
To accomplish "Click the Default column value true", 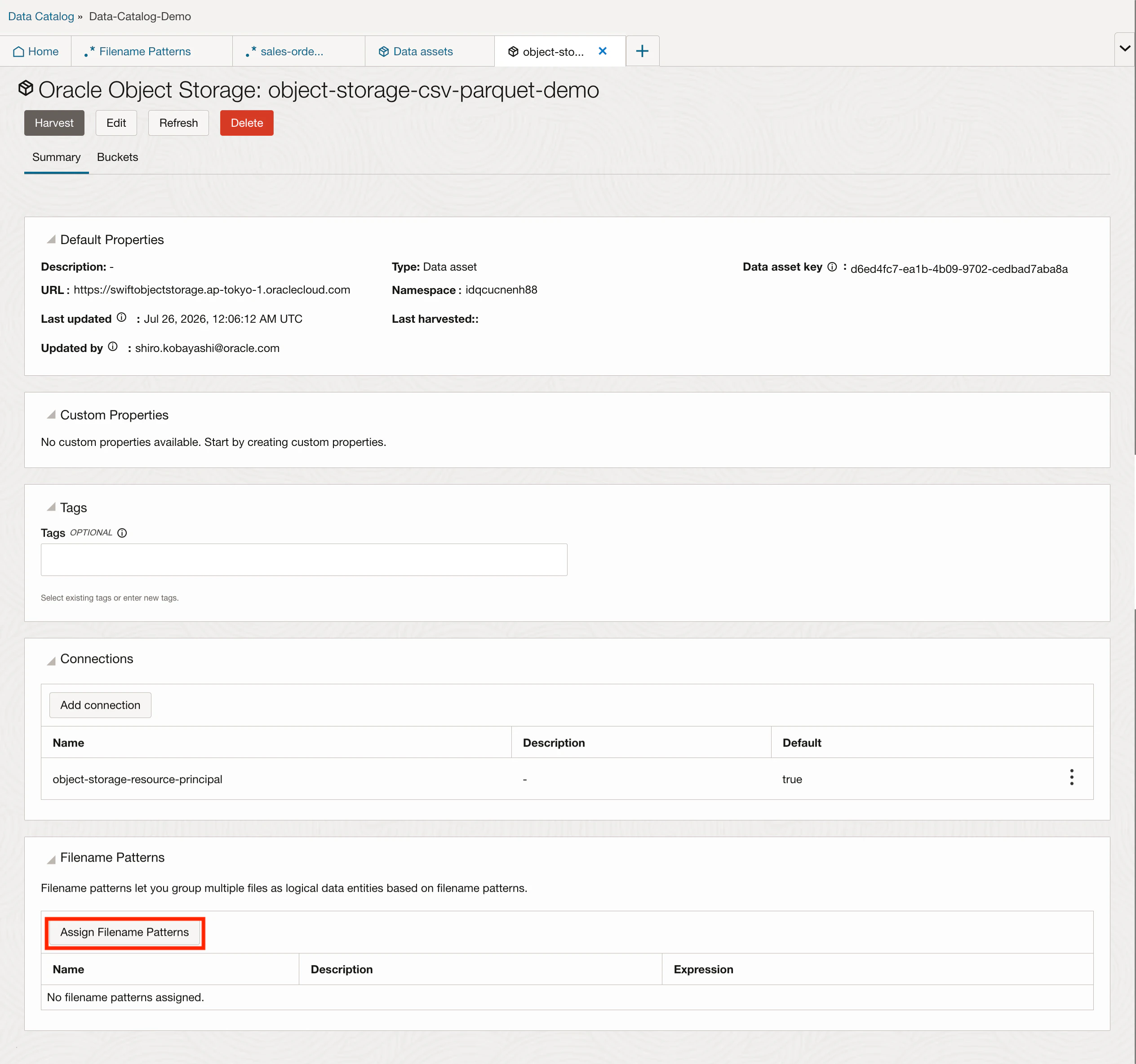I will 792,779.
